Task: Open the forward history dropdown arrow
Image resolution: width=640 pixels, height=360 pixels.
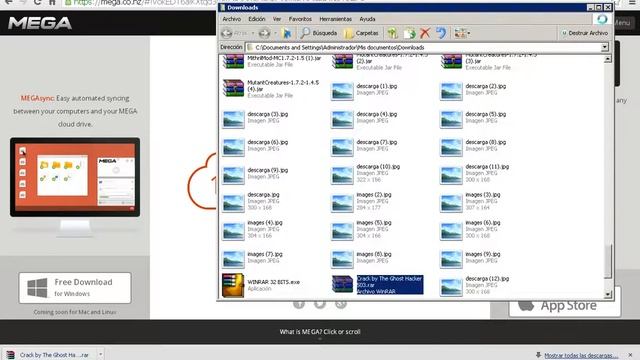Action: coord(276,33)
